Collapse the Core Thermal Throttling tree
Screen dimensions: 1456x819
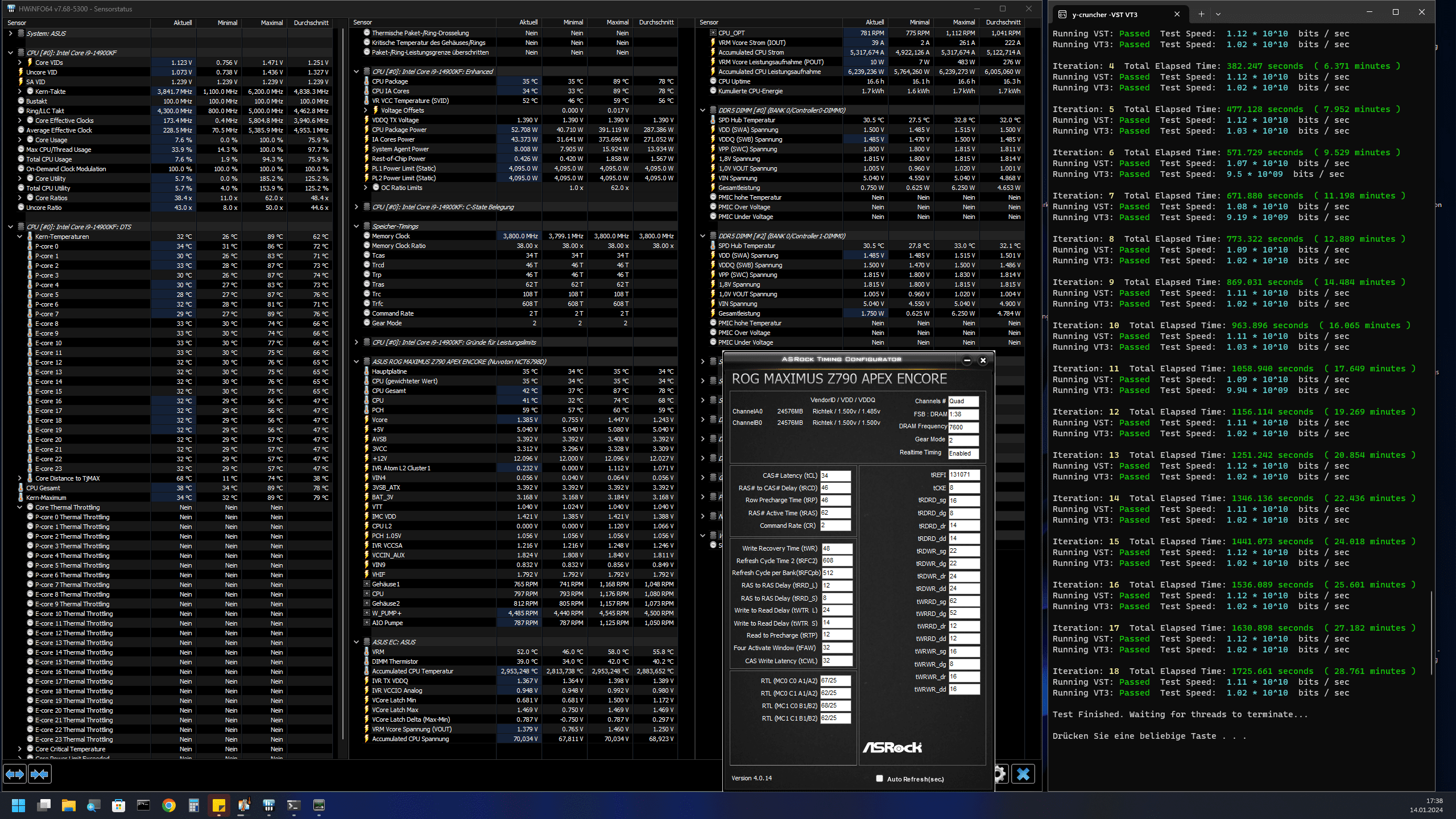coord(20,507)
